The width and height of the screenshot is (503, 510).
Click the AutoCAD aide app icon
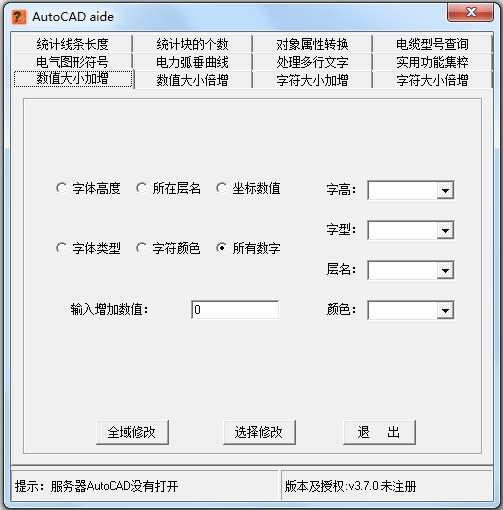pos(19,17)
